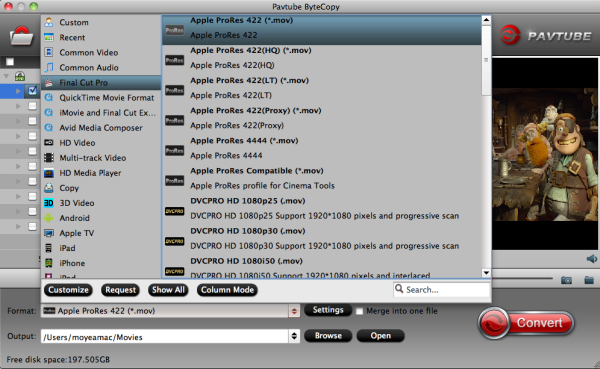
Task: Start conversion with the Convert button
Action: pos(526,323)
